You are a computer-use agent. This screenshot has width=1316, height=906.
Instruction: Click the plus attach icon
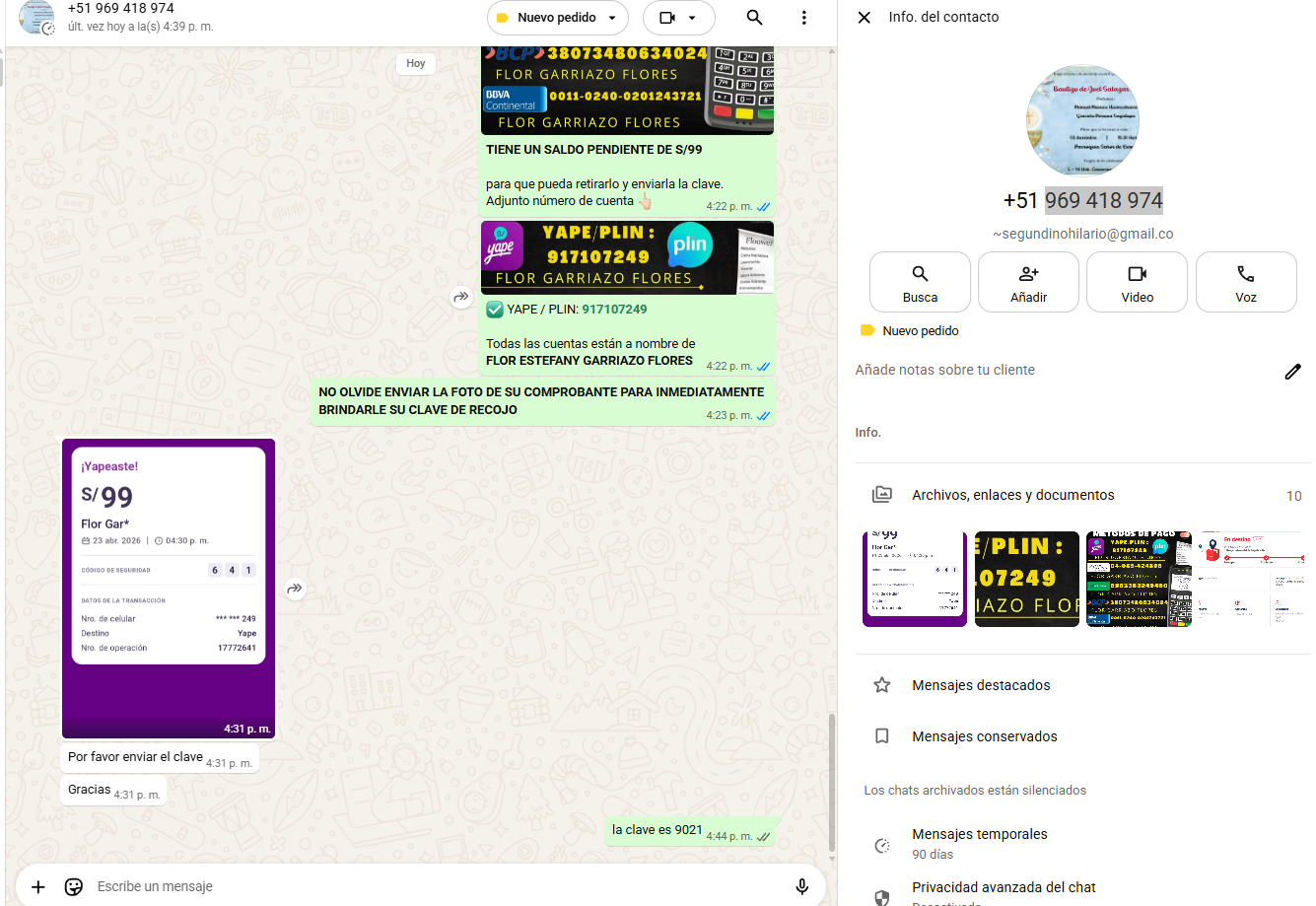coord(38,886)
